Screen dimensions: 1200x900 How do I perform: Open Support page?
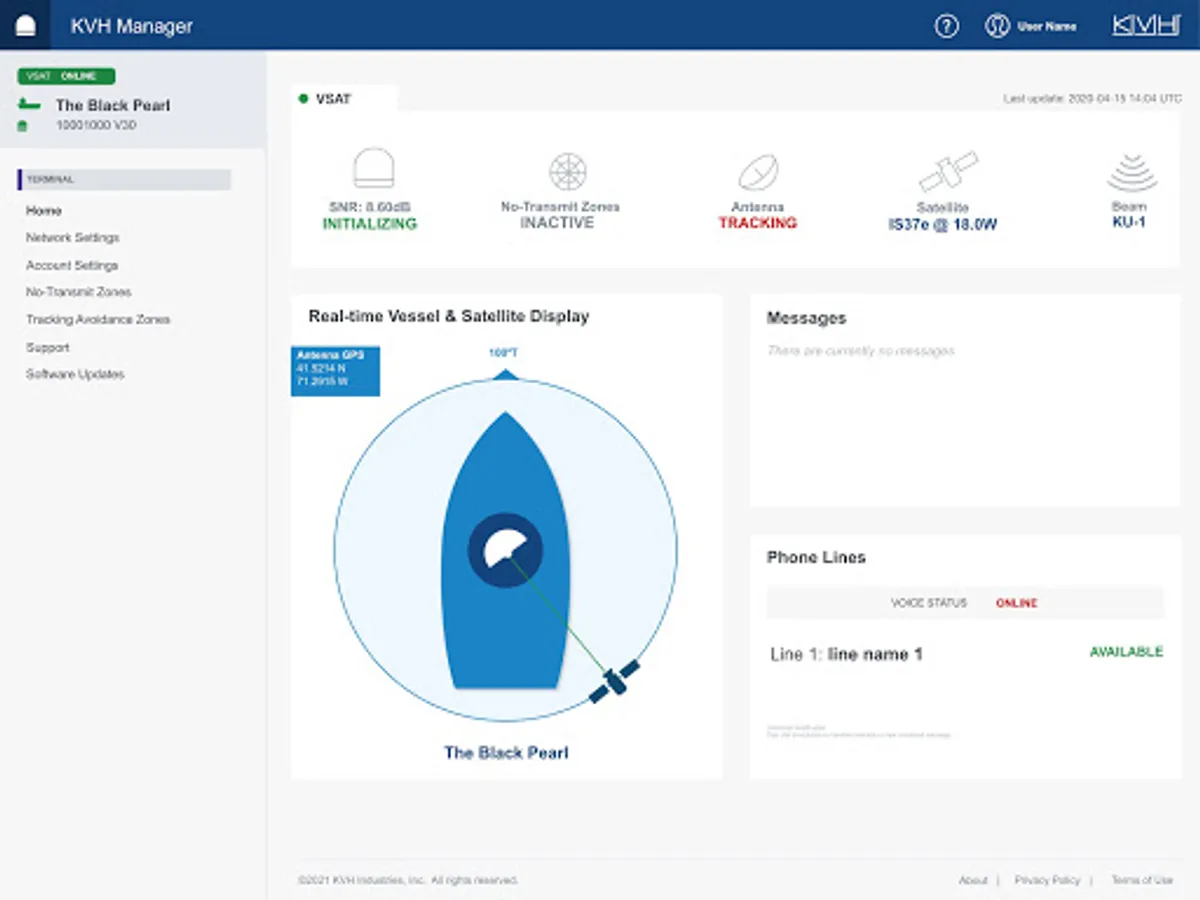point(48,348)
